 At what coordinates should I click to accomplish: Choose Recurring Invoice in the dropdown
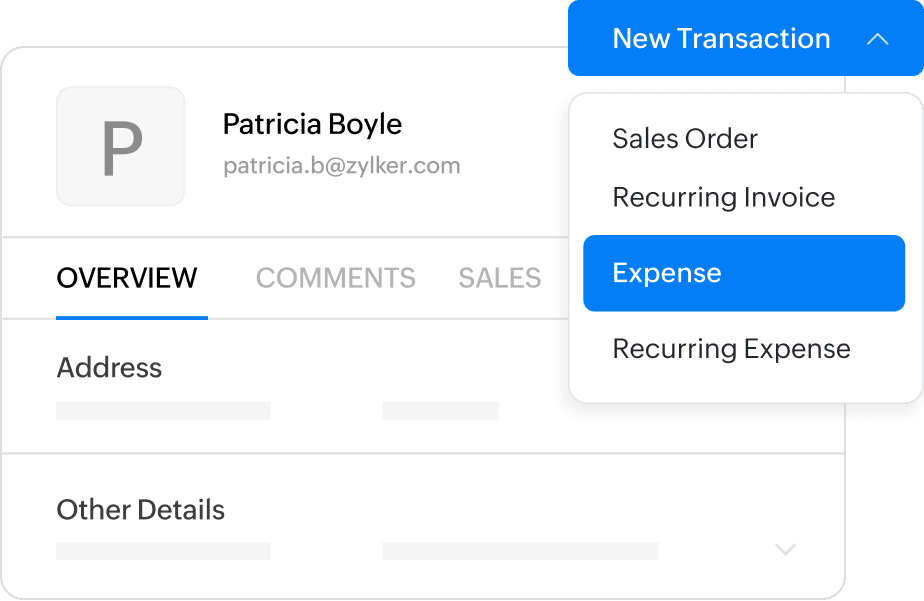click(723, 198)
